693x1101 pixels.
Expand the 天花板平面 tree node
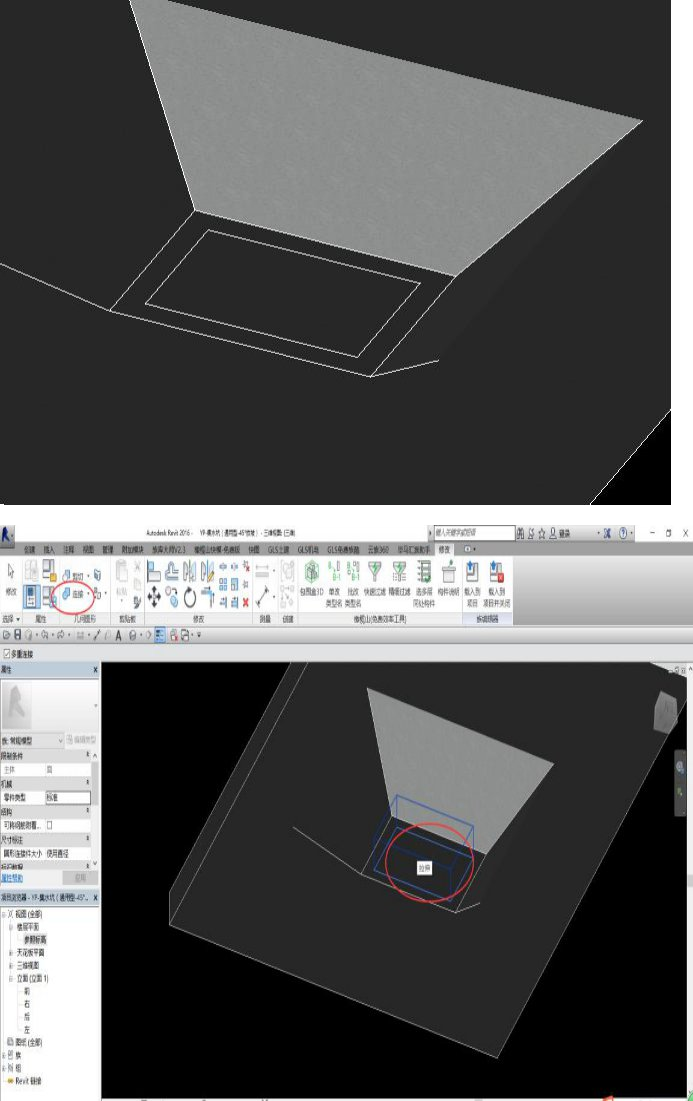coord(11,951)
